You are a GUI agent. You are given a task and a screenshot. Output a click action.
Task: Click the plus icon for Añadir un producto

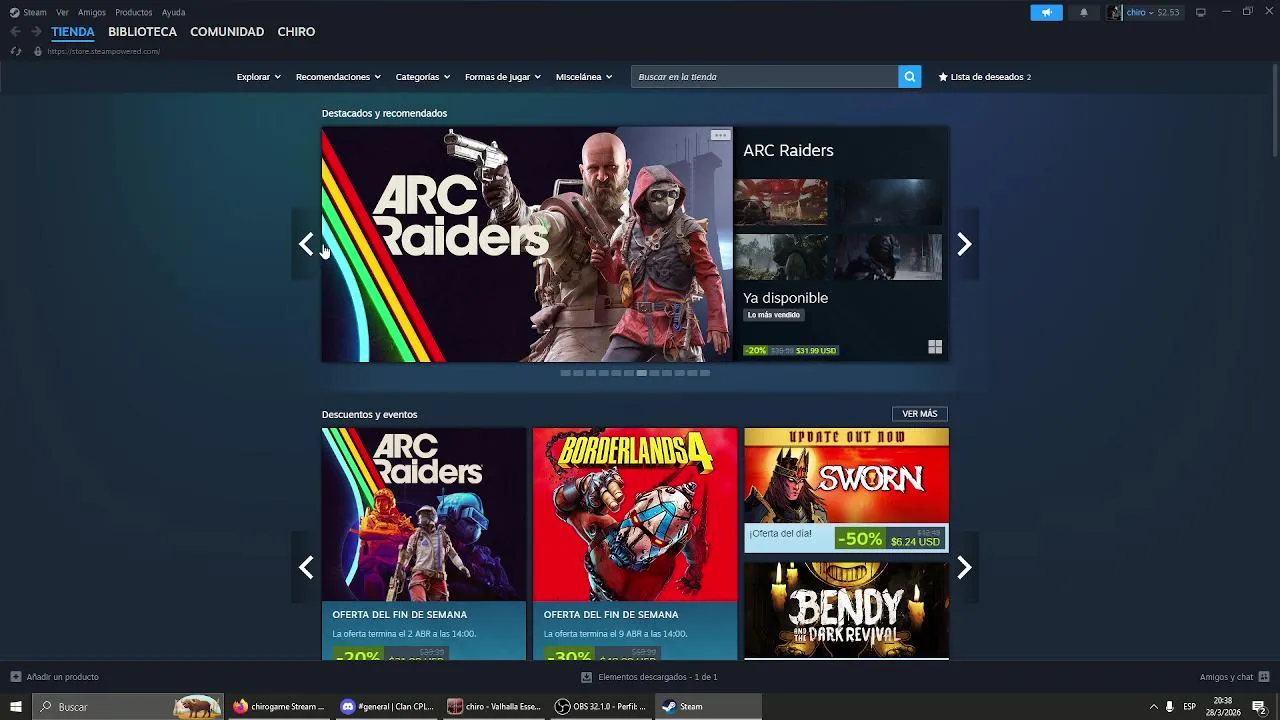(15, 677)
